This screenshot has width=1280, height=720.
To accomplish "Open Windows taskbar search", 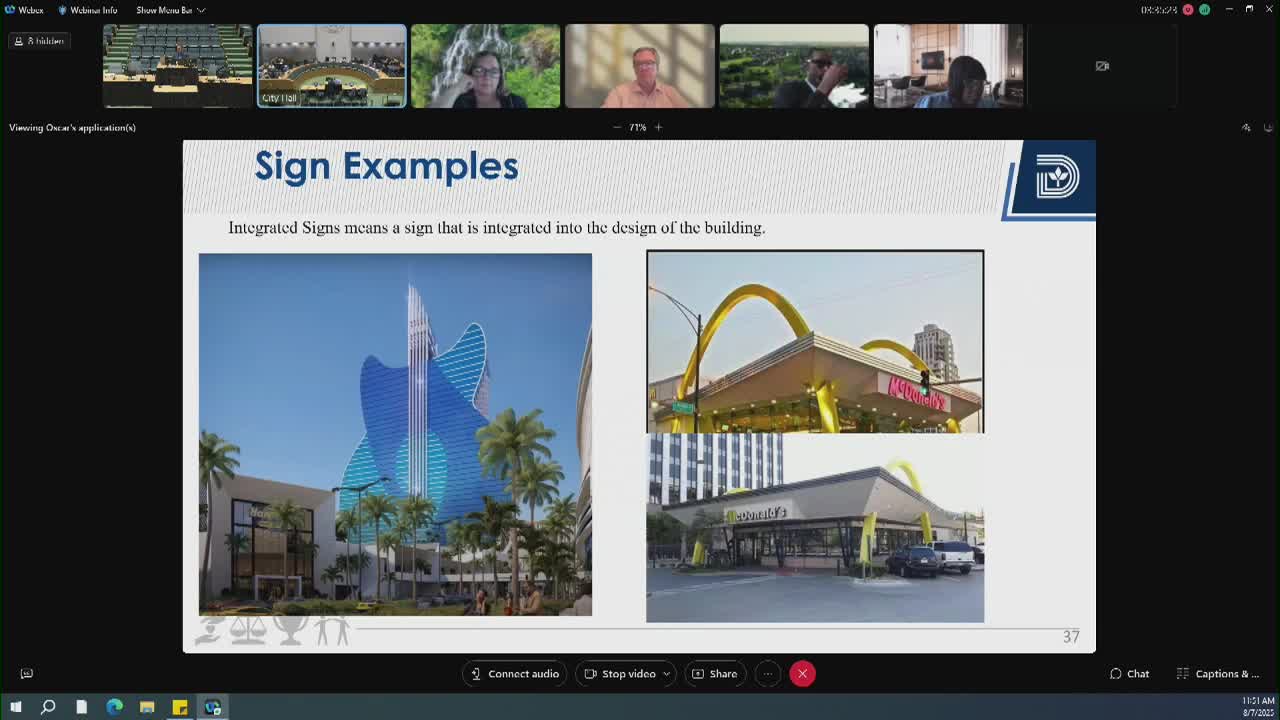I will pyautogui.click(x=48, y=707).
